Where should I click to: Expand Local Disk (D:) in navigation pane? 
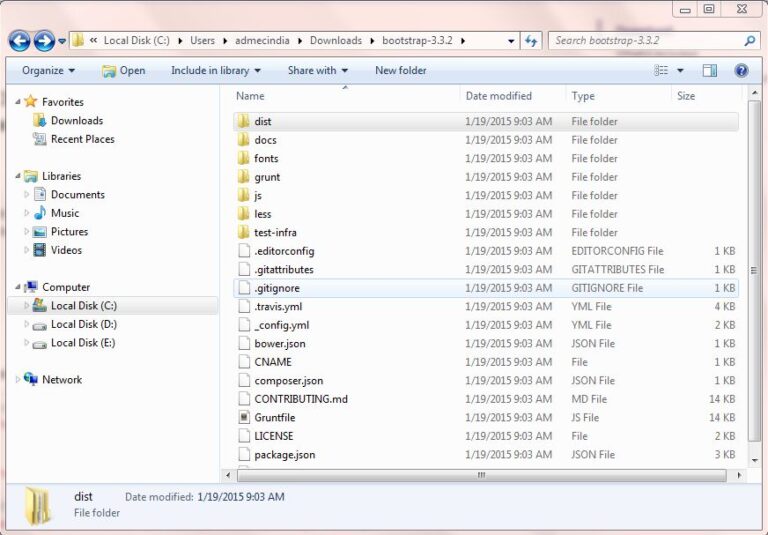pyautogui.click(x=27, y=325)
